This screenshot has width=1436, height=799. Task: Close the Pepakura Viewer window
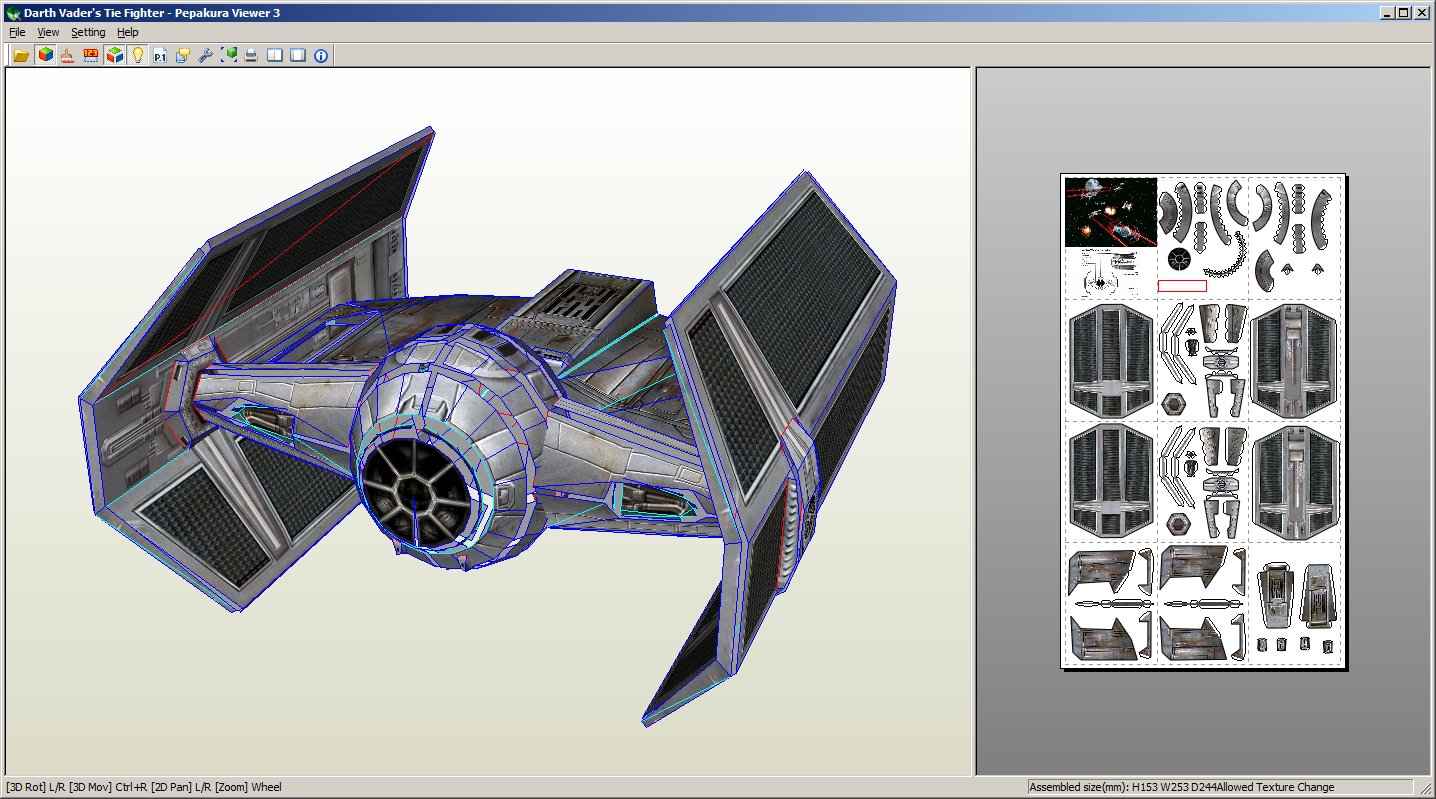tap(1422, 12)
